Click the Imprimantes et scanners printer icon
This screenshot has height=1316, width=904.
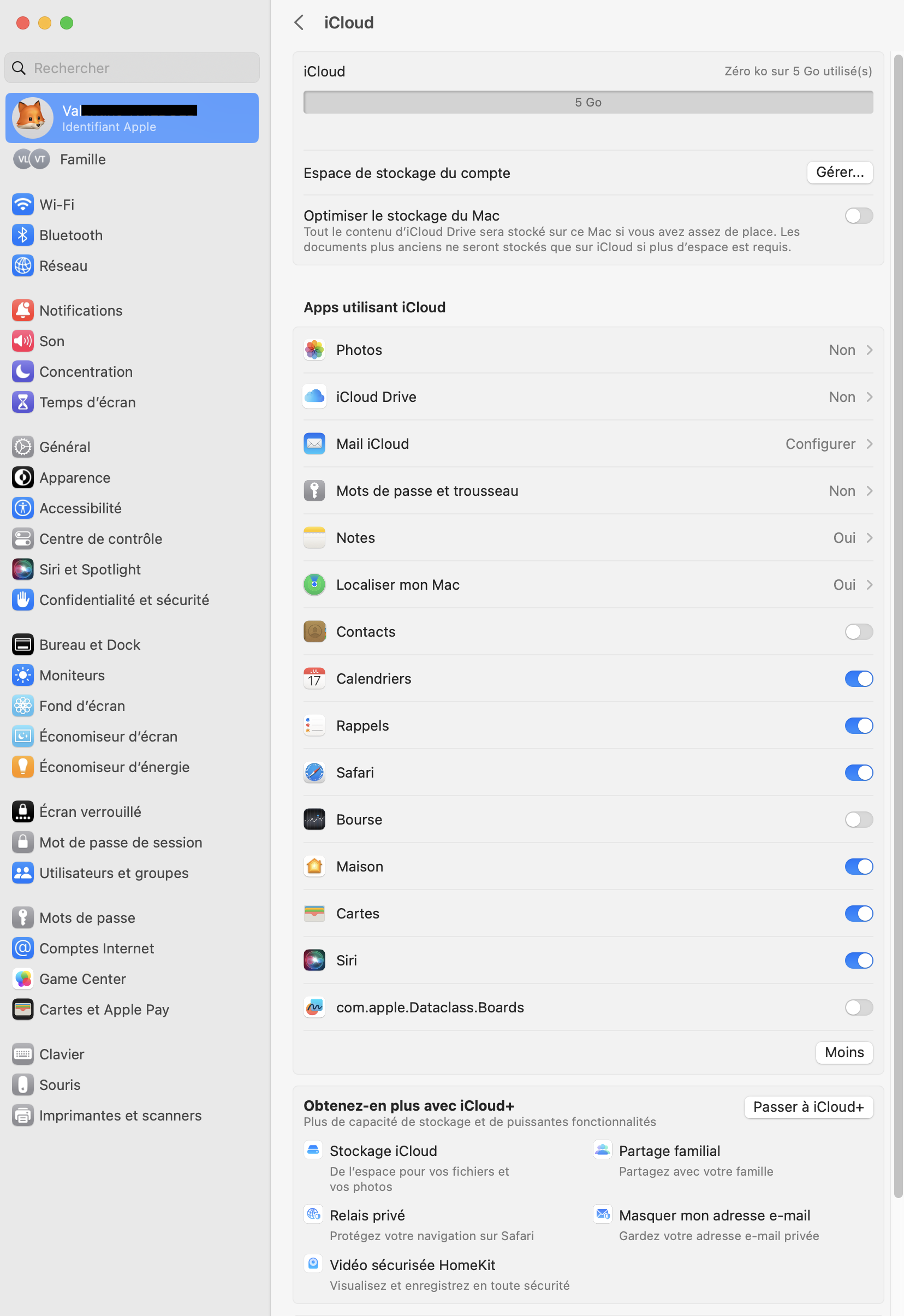pyautogui.click(x=23, y=1116)
